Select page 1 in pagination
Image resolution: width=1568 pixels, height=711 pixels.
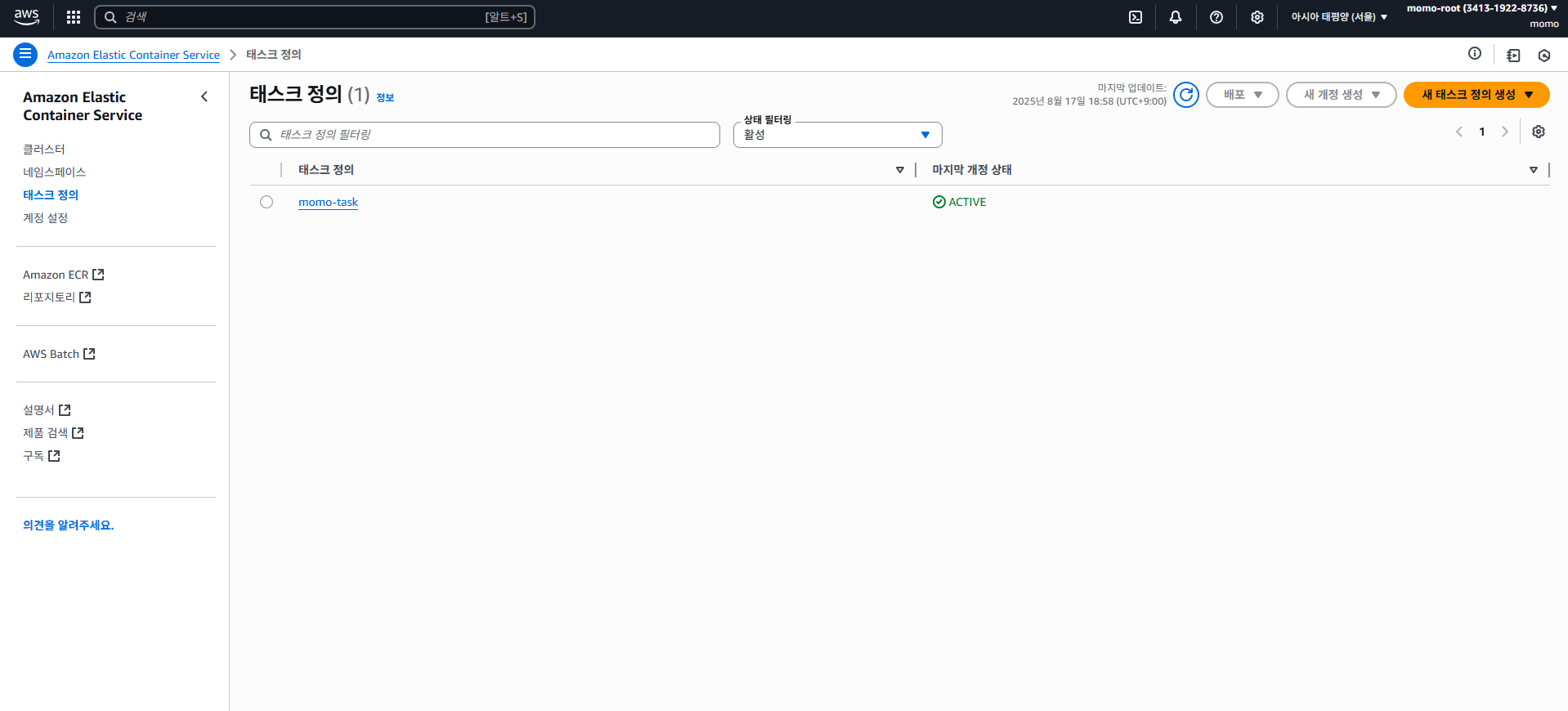pos(1482,132)
